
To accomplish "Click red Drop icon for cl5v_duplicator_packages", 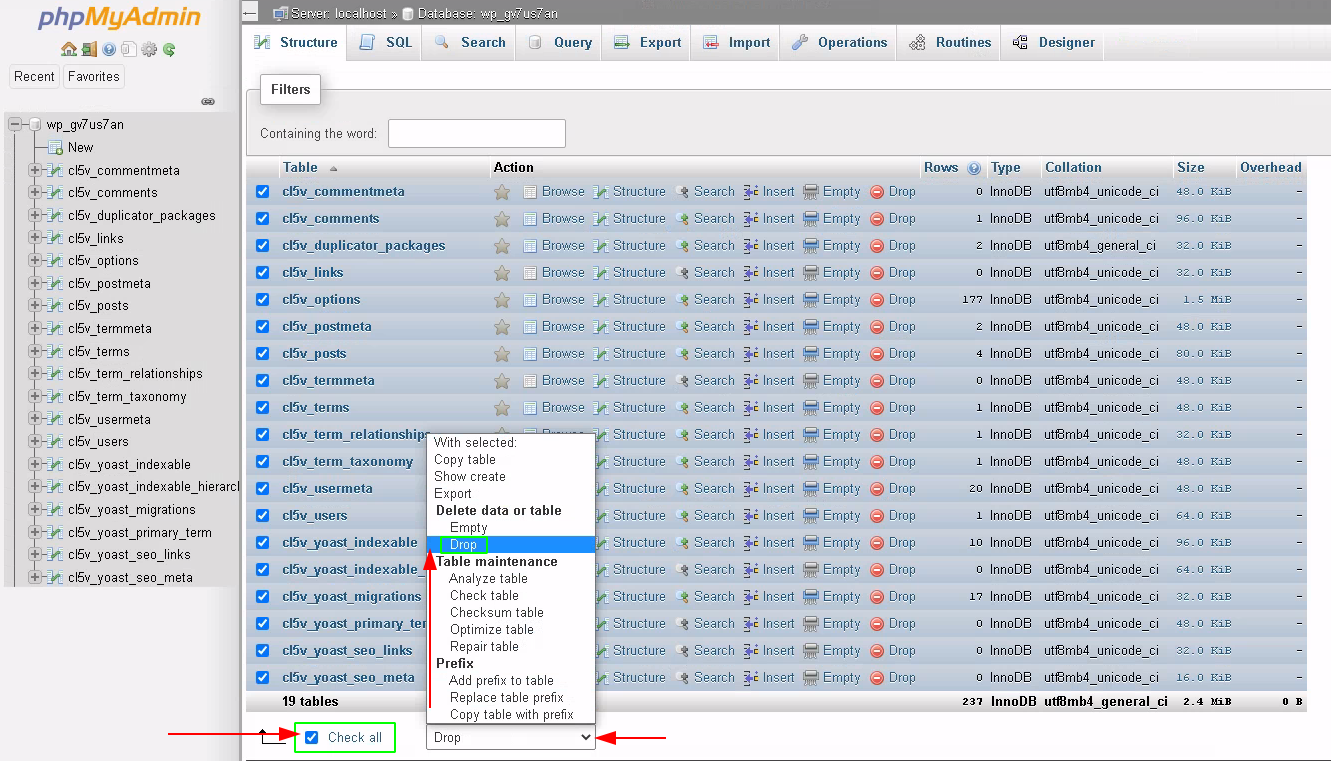I will pyautogui.click(x=877, y=246).
